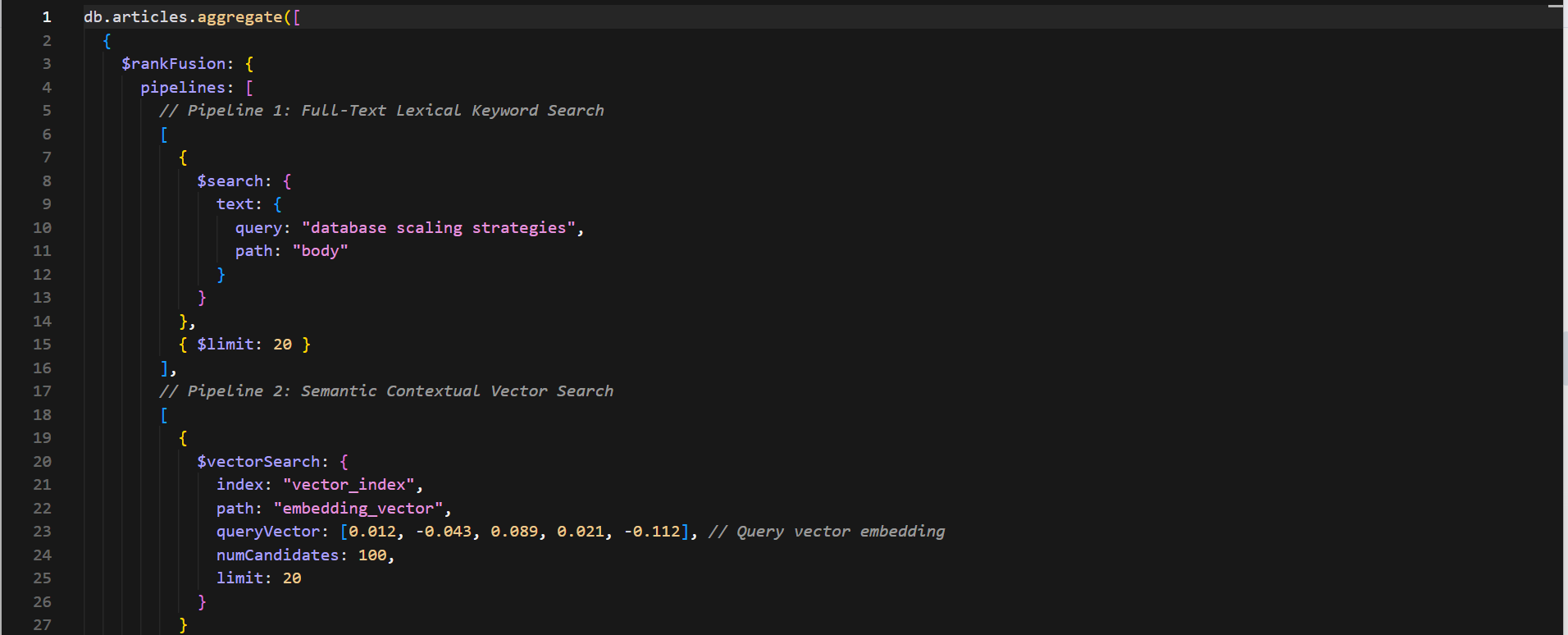Click line number 10 in the gutter
This screenshot has width=1568, height=635.
(x=42, y=228)
